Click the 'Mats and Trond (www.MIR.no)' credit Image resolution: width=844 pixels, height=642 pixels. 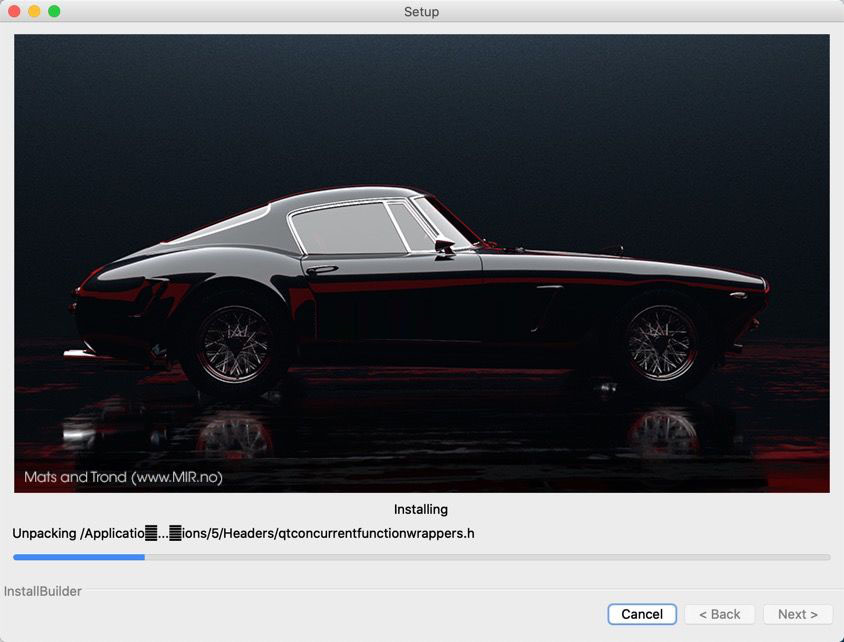(123, 477)
